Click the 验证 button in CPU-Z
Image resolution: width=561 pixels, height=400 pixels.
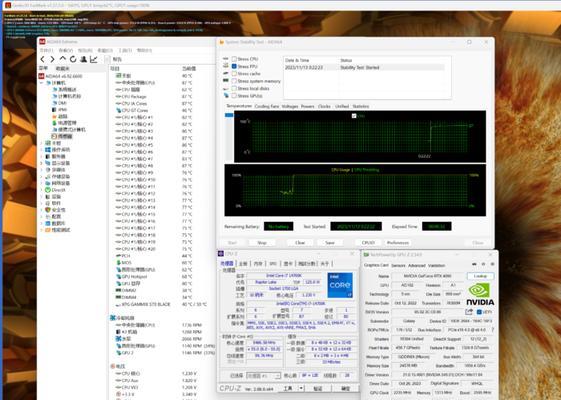pyautogui.click(x=318, y=388)
